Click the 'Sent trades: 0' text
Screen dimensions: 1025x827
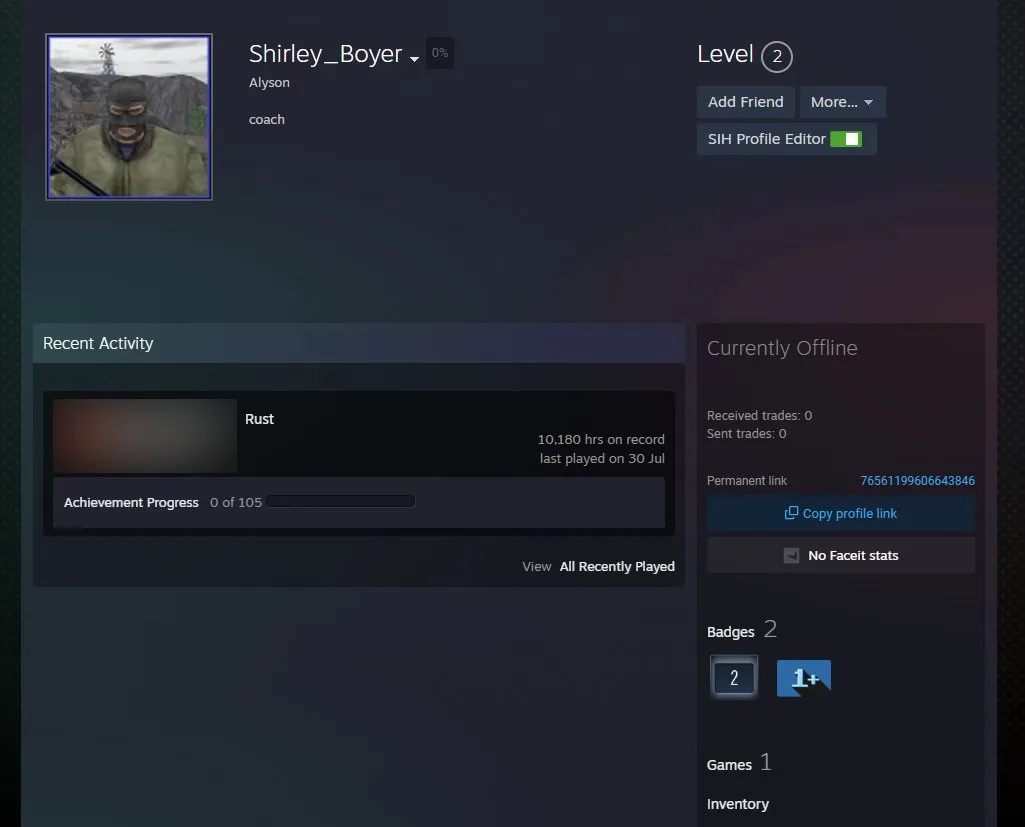(747, 433)
